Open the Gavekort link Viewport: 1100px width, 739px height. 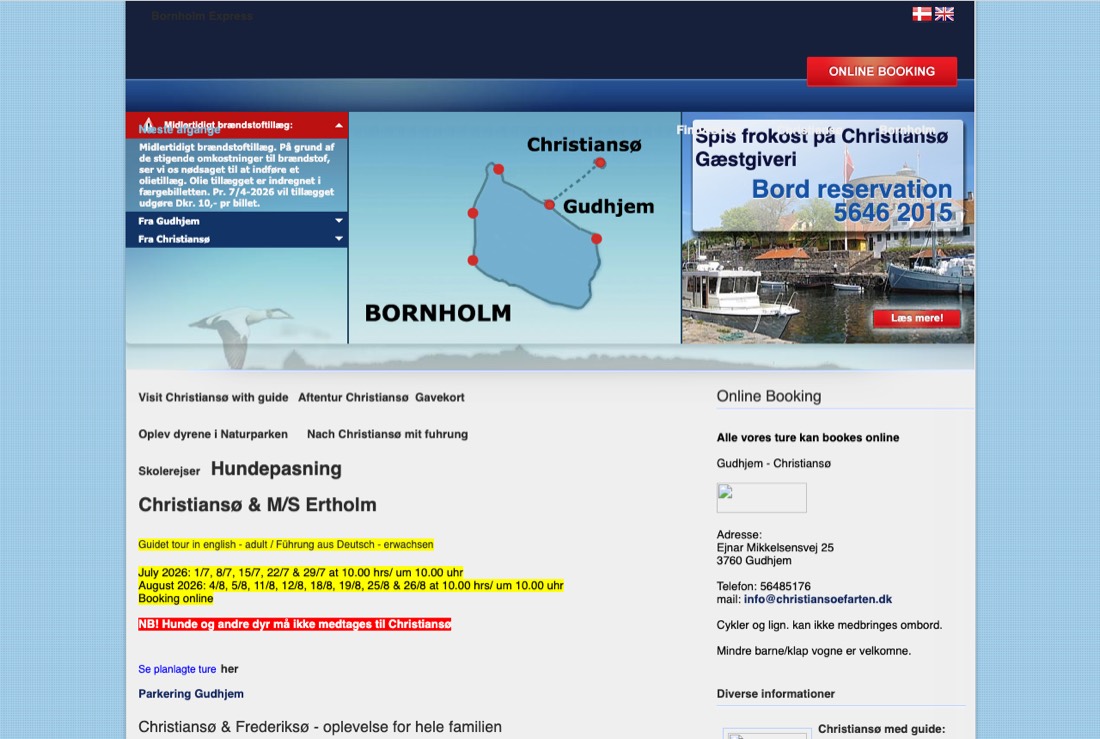[440, 397]
